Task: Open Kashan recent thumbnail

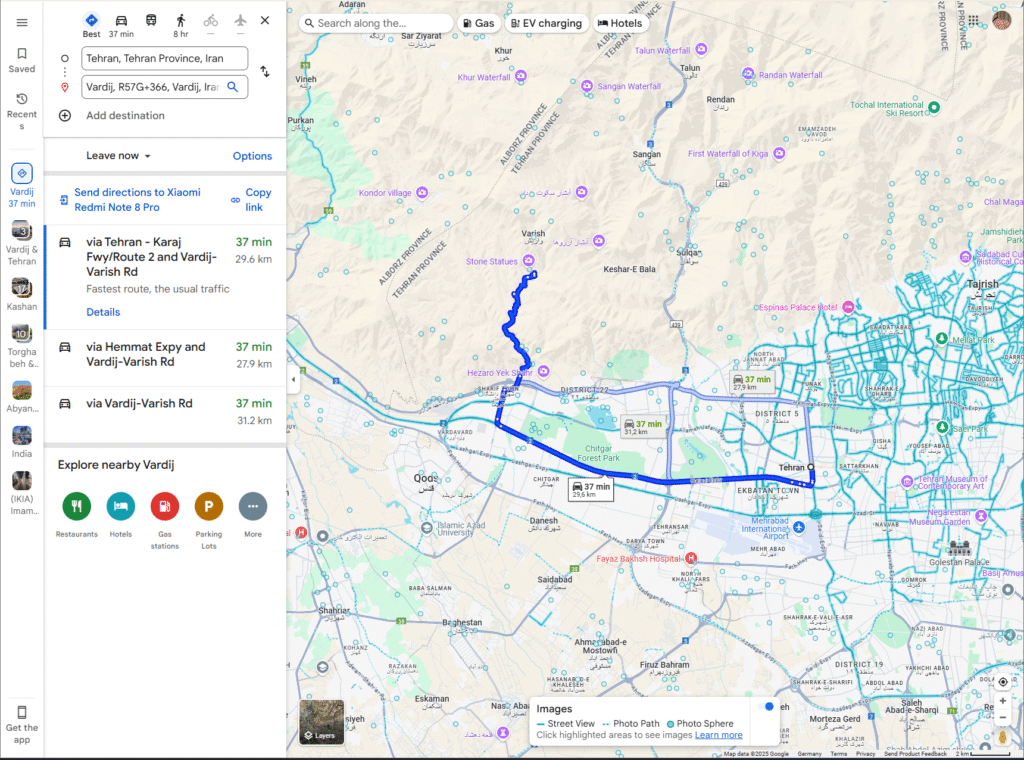Action: coord(22,294)
